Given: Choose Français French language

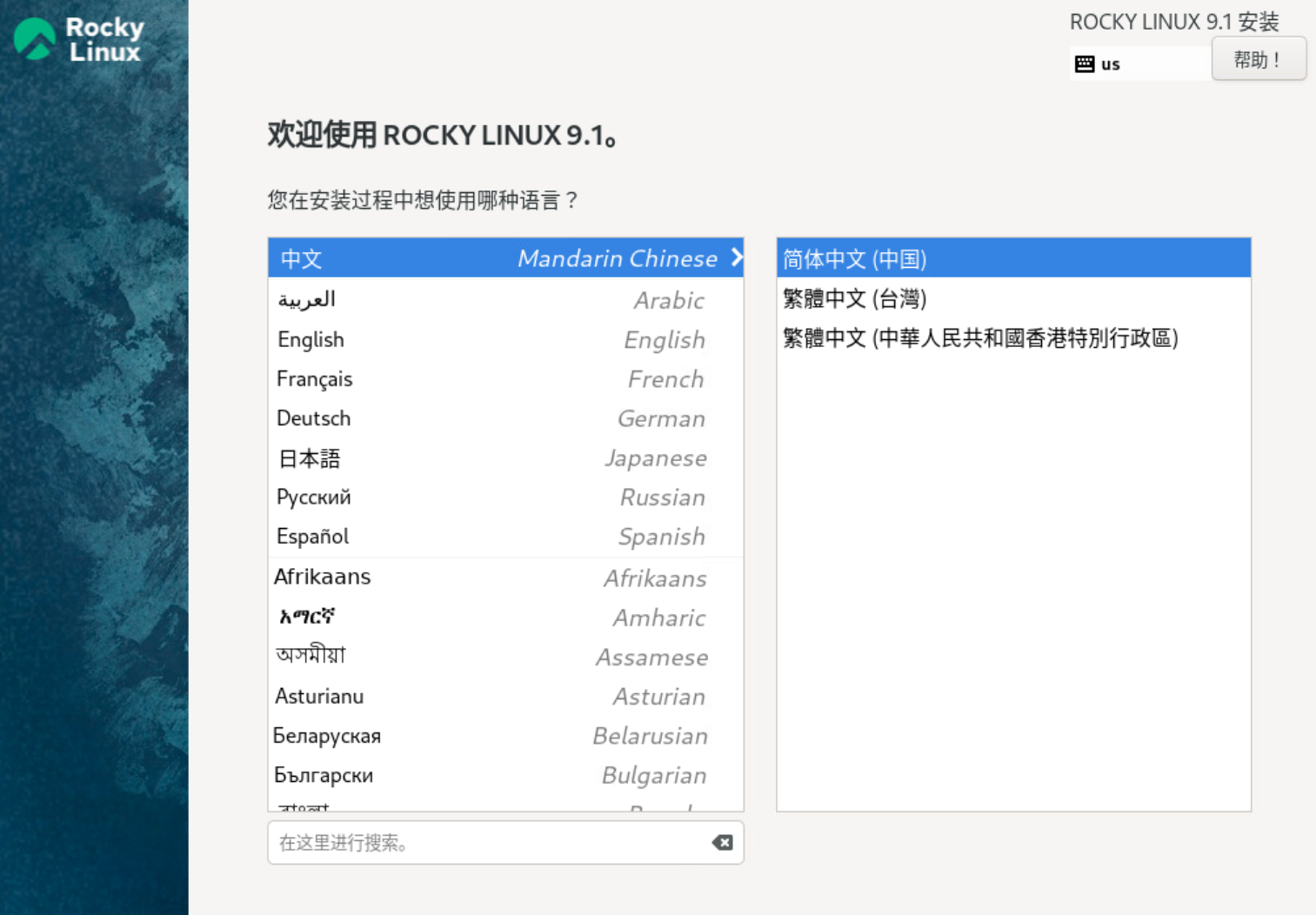Looking at the screenshot, I should click(x=505, y=378).
